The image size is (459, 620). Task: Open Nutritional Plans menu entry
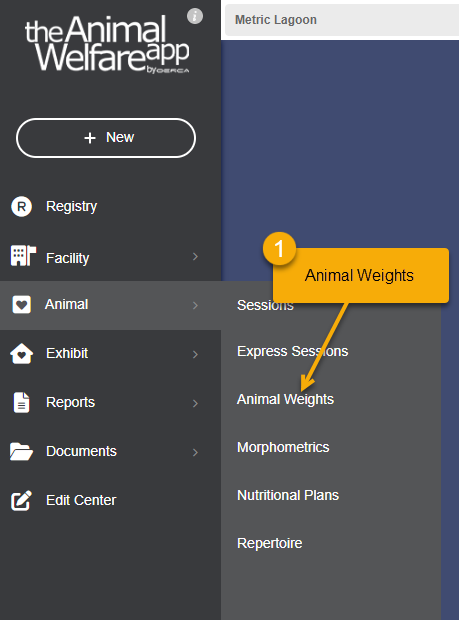coord(288,495)
